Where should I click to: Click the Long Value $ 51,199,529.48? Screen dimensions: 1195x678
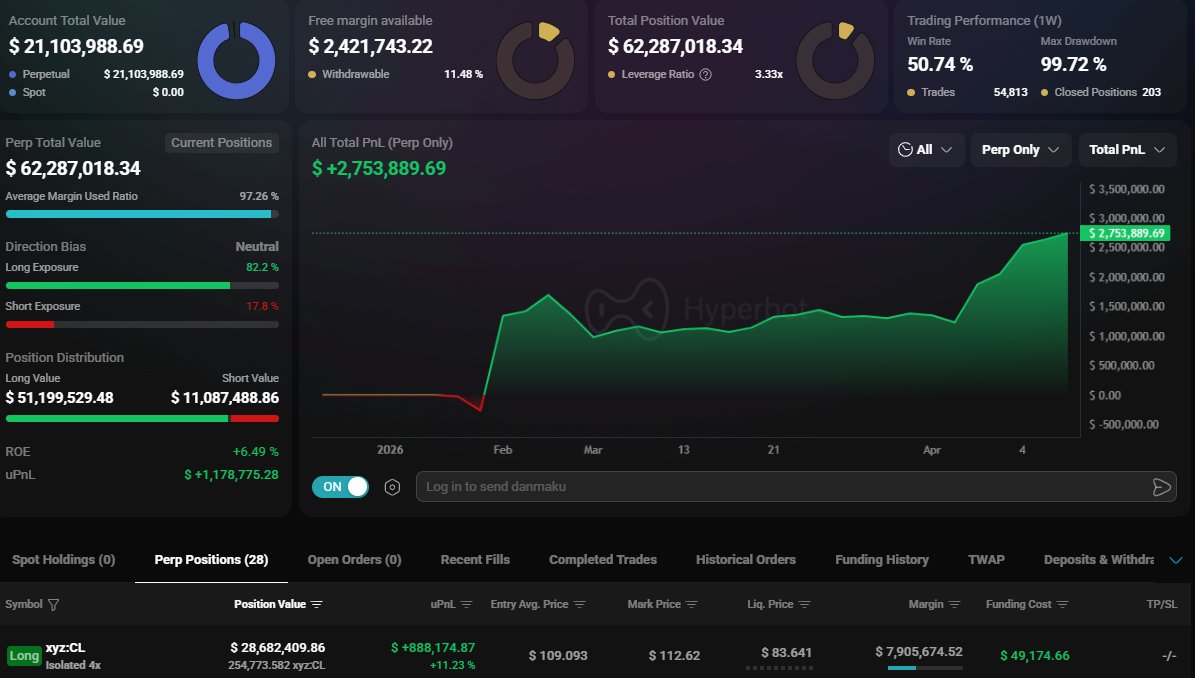click(59, 398)
